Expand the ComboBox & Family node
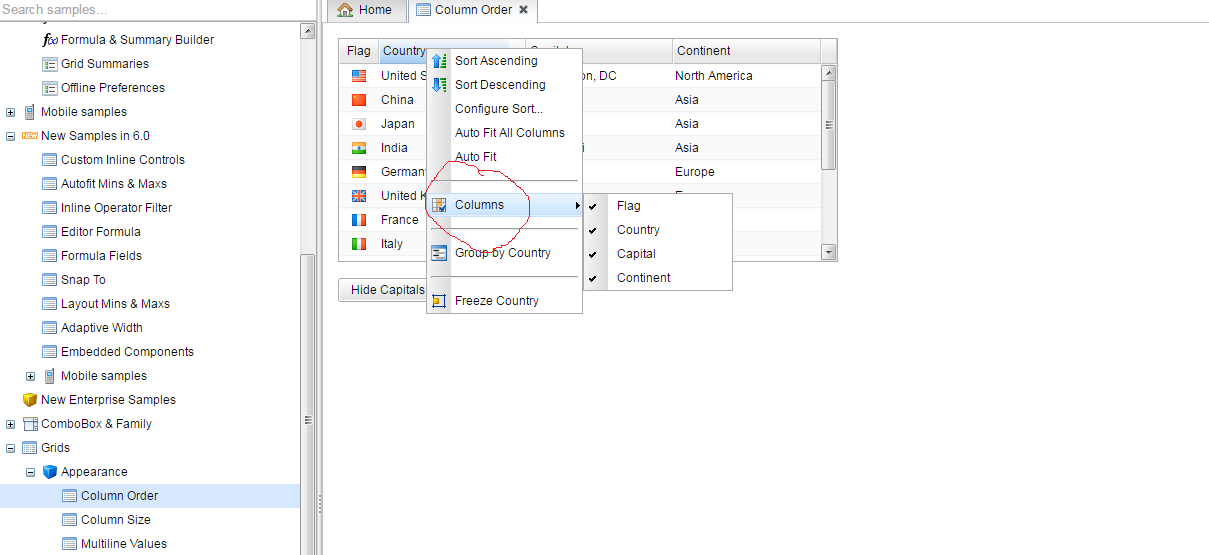1209x555 pixels. (11, 424)
